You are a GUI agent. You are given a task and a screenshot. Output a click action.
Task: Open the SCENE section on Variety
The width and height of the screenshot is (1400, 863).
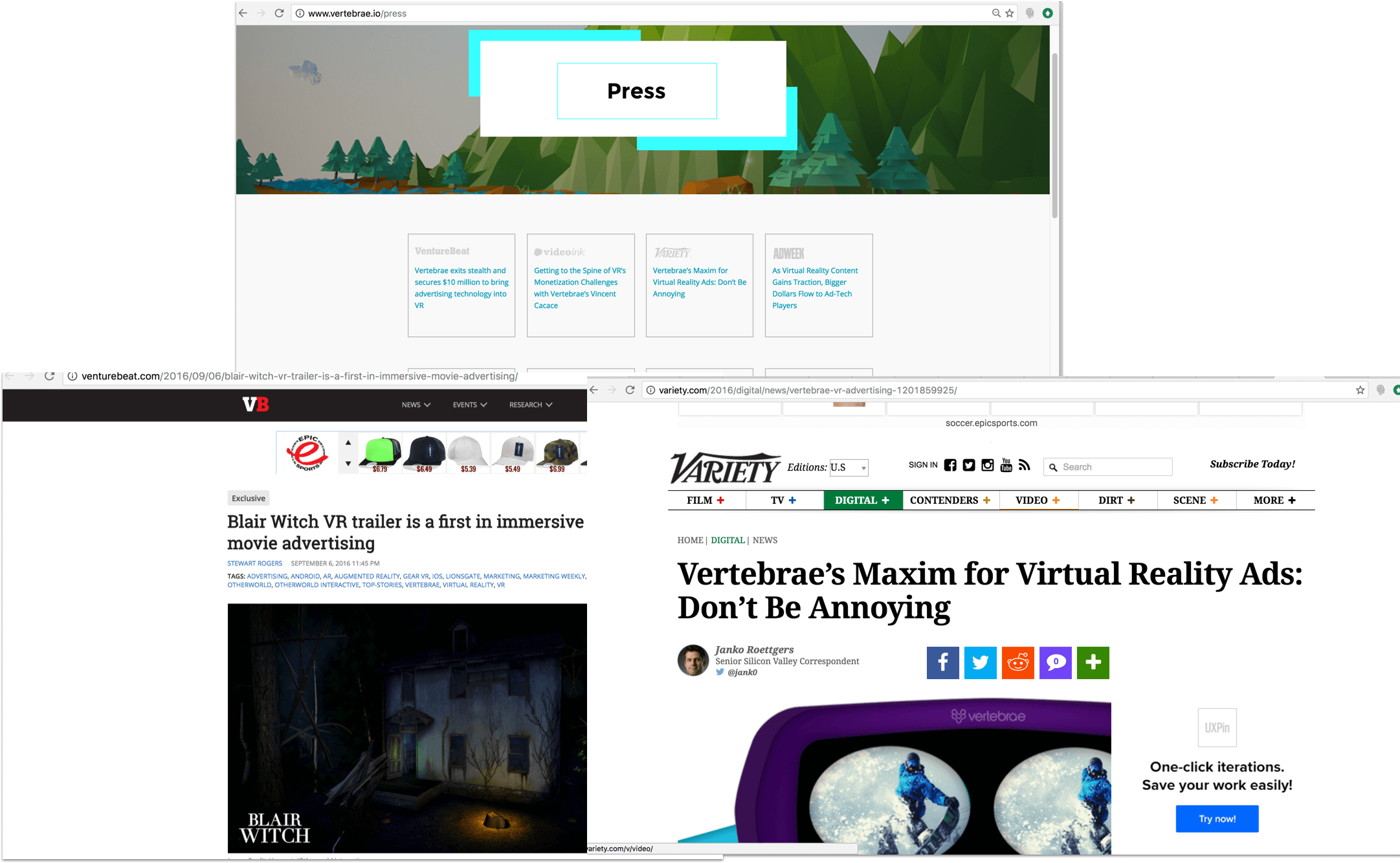click(1196, 500)
